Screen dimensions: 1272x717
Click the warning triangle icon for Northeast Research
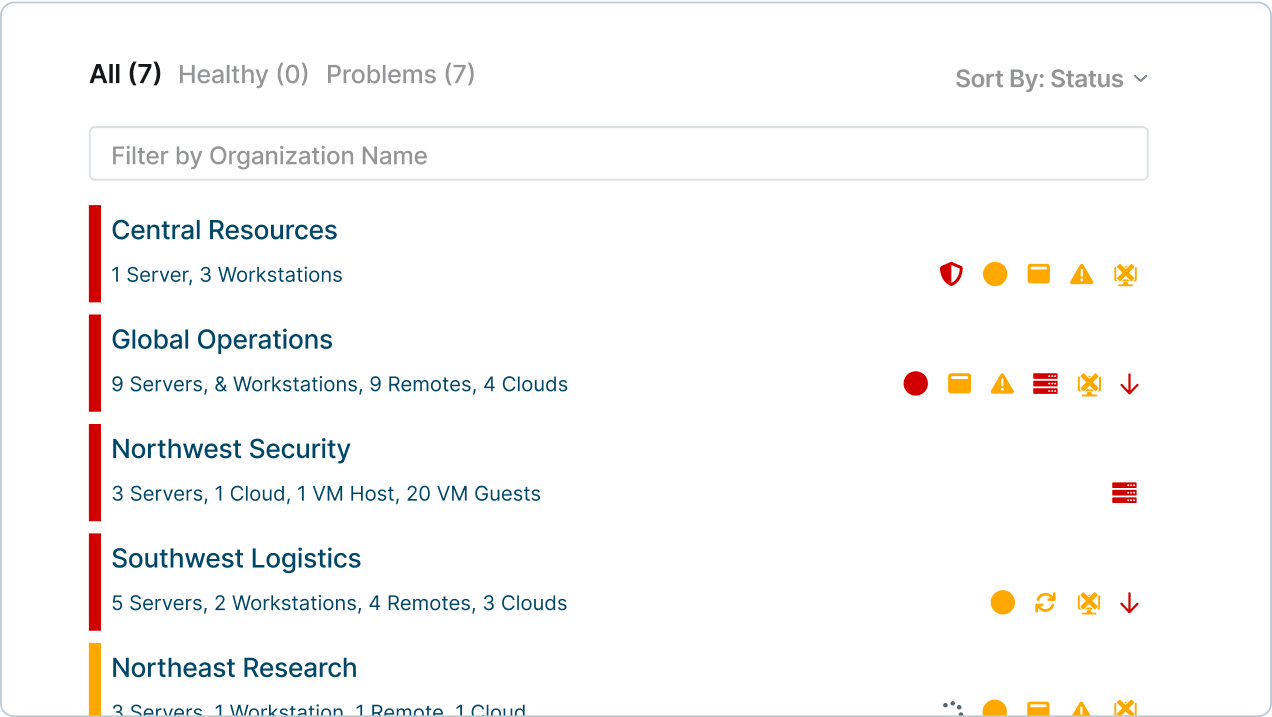pyautogui.click(x=1081, y=709)
